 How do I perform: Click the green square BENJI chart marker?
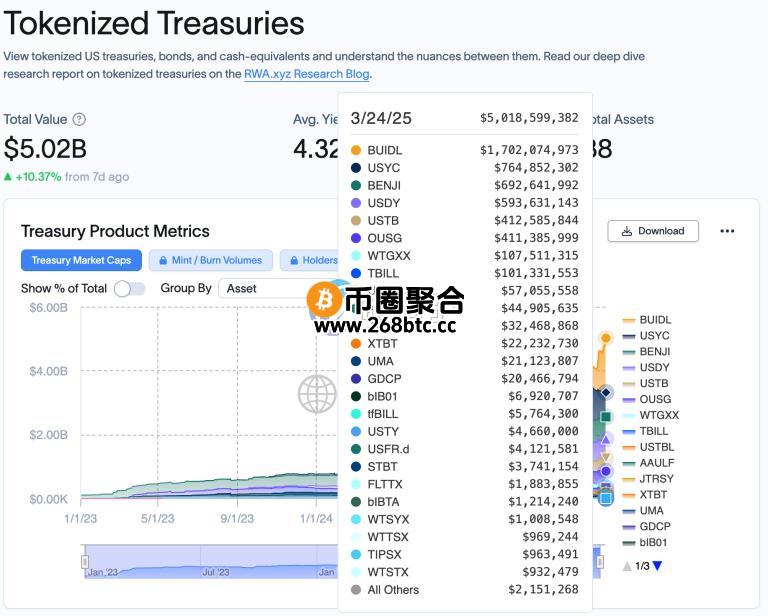click(x=606, y=417)
